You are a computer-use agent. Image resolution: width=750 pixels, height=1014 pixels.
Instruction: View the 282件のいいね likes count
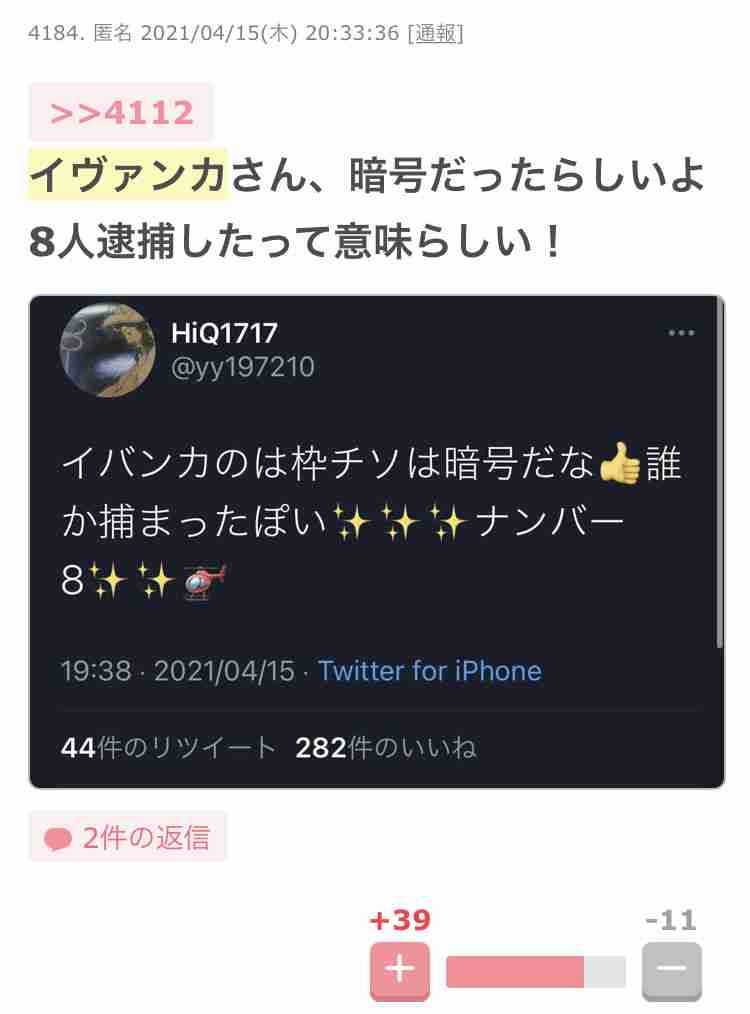pyautogui.click(x=386, y=748)
